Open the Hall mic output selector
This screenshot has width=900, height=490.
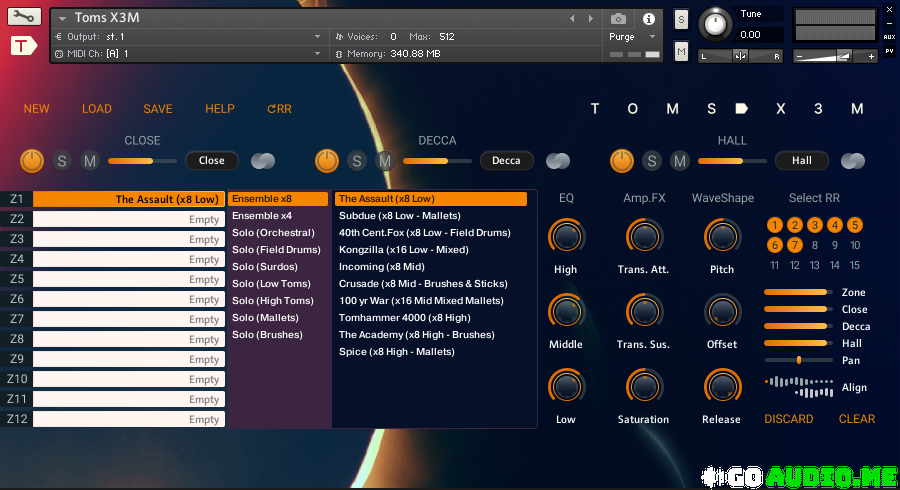[802, 161]
